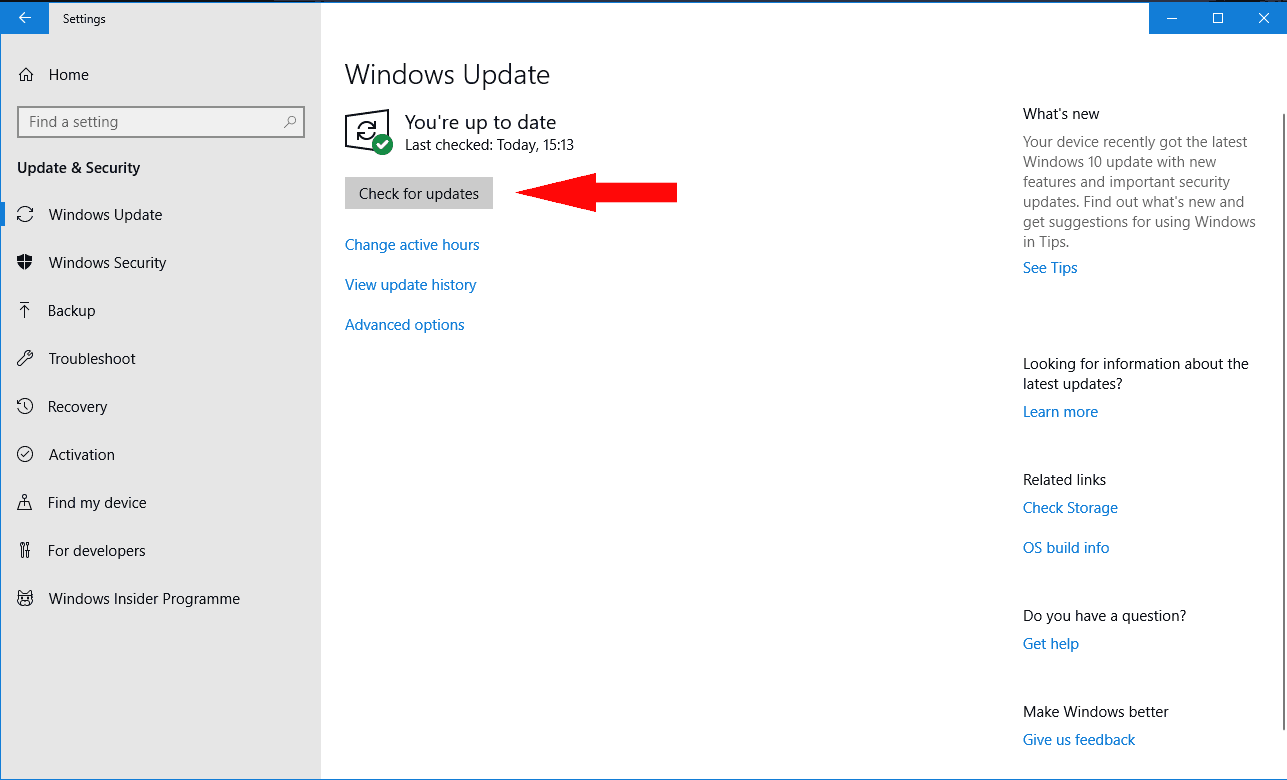Click Do you have a question? text

pyautogui.click(x=1104, y=616)
